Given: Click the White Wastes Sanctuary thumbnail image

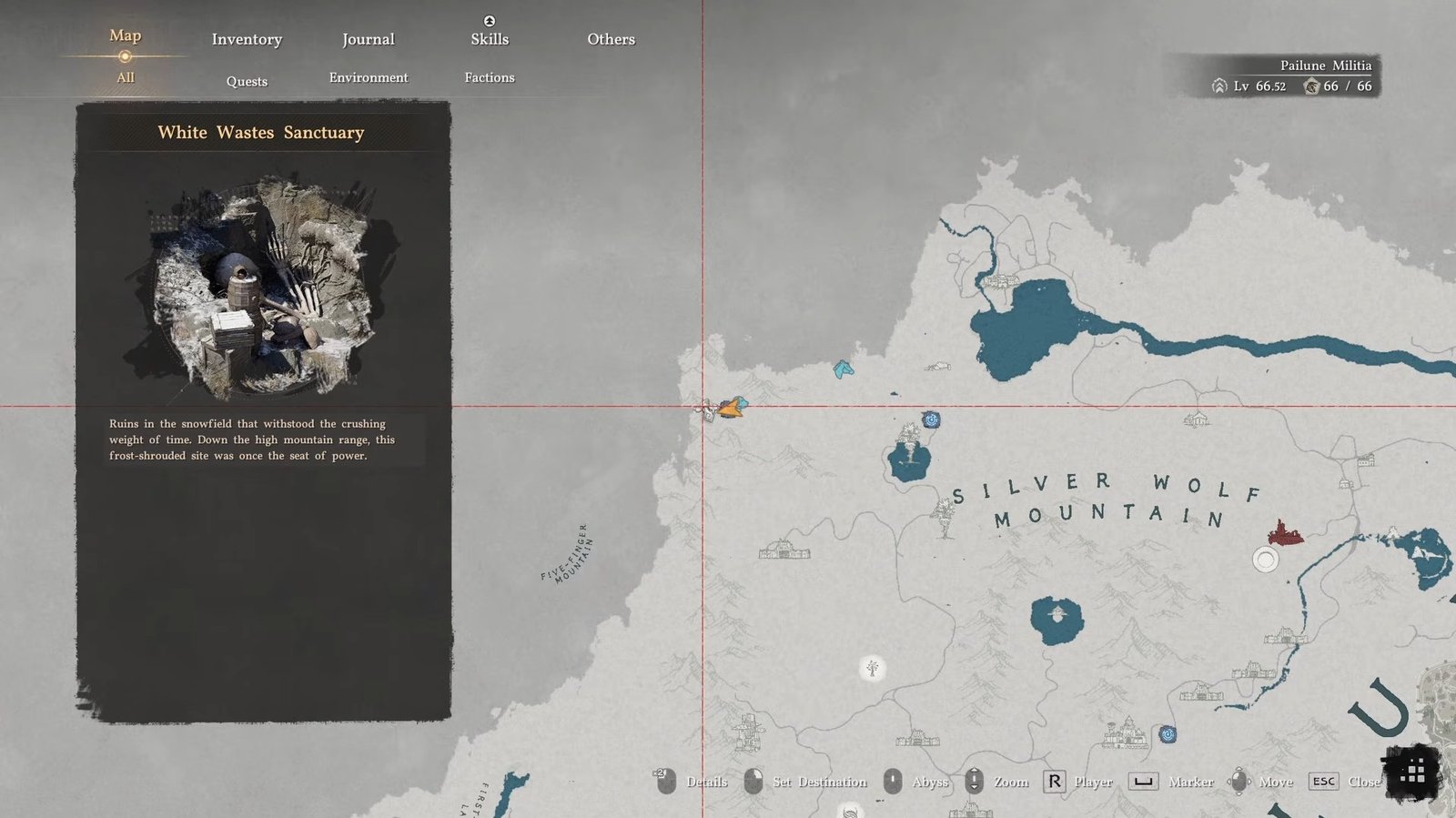Looking at the screenshot, I should coord(263,288).
